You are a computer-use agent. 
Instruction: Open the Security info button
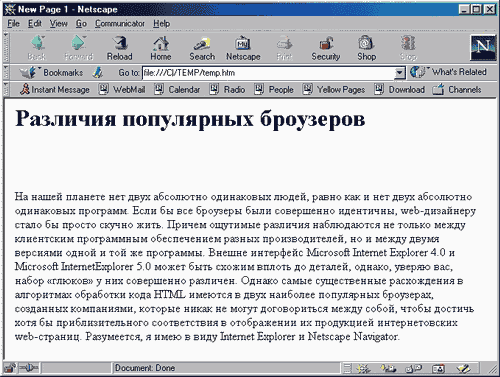pyautogui.click(x=326, y=48)
